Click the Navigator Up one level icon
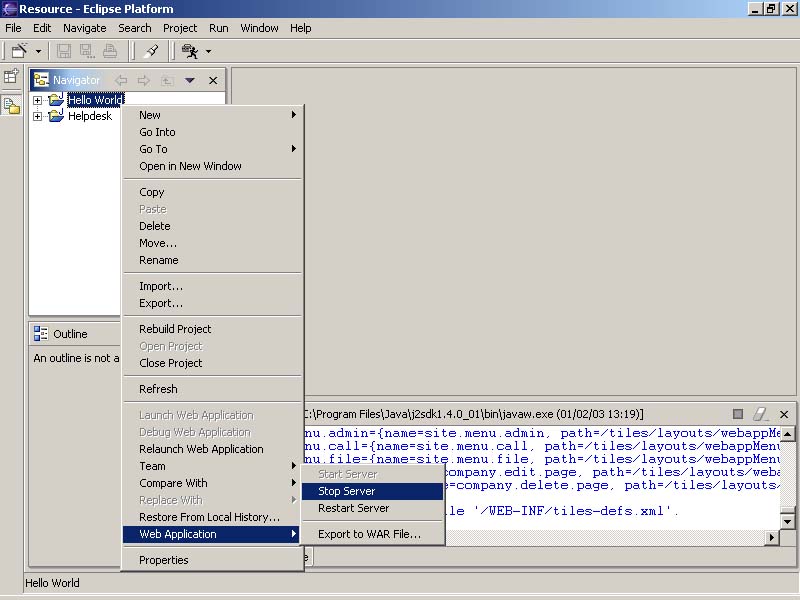Image resolution: width=800 pixels, height=600 pixels. coord(167,80)
